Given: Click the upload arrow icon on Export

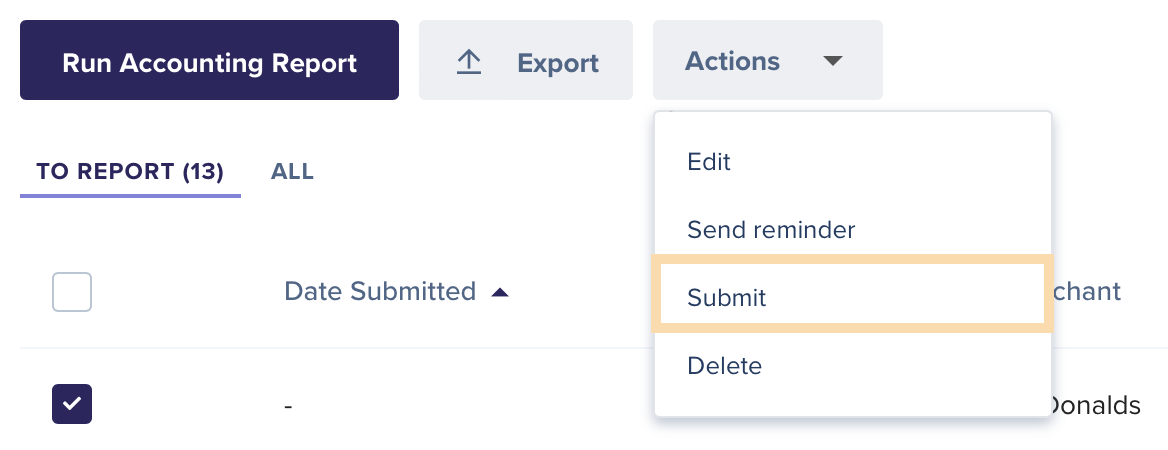Looking at the screenshot, I should [x=469, y=62].
